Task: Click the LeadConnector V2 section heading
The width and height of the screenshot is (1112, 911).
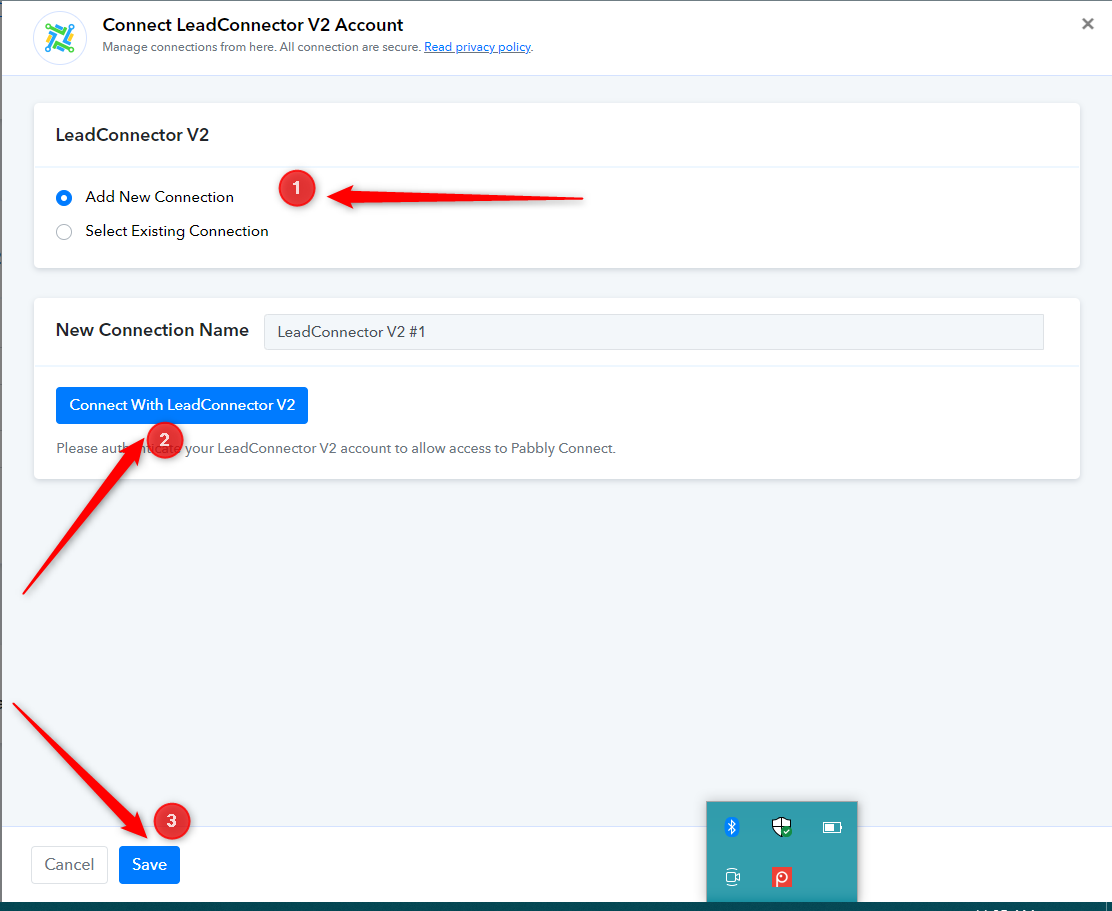Action: pos(132,135)
